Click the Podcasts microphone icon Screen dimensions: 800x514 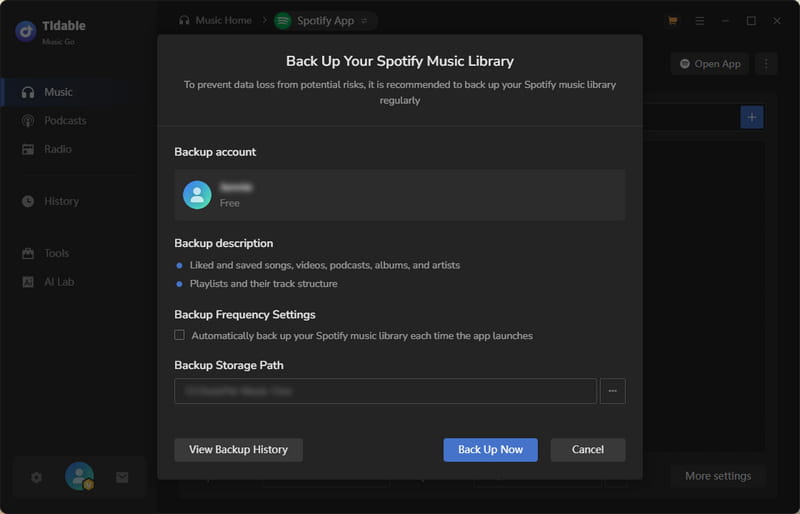pos(28,120)
